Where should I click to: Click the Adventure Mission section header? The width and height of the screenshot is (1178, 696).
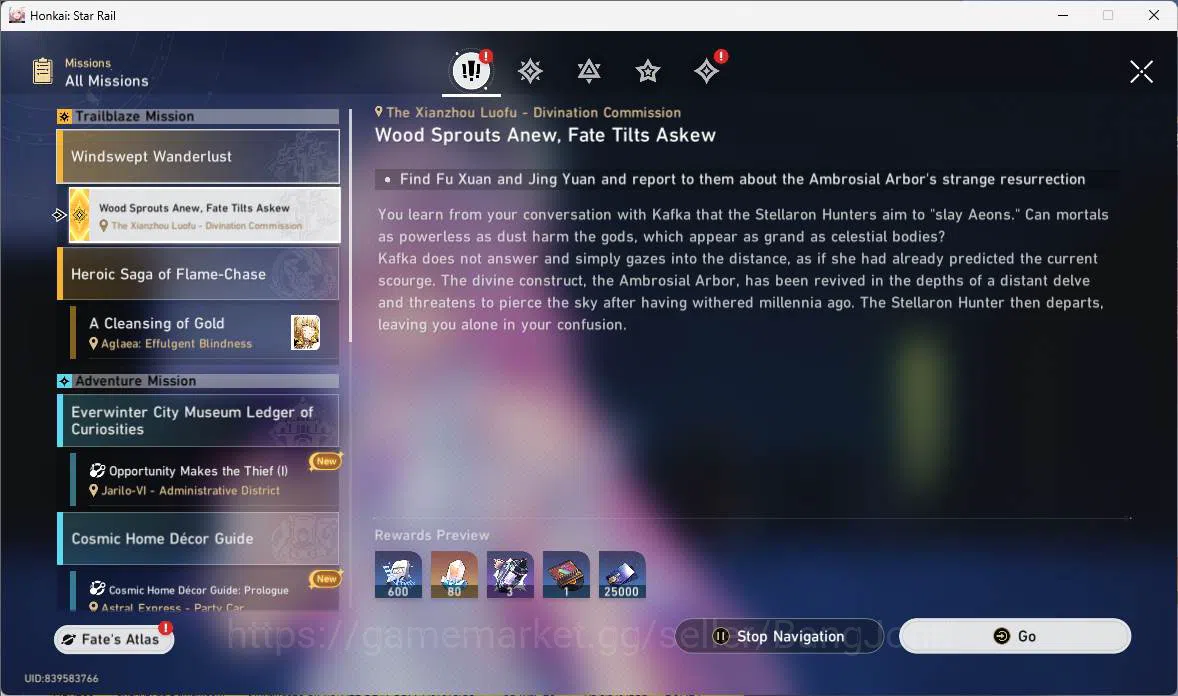tap(198, 381)
